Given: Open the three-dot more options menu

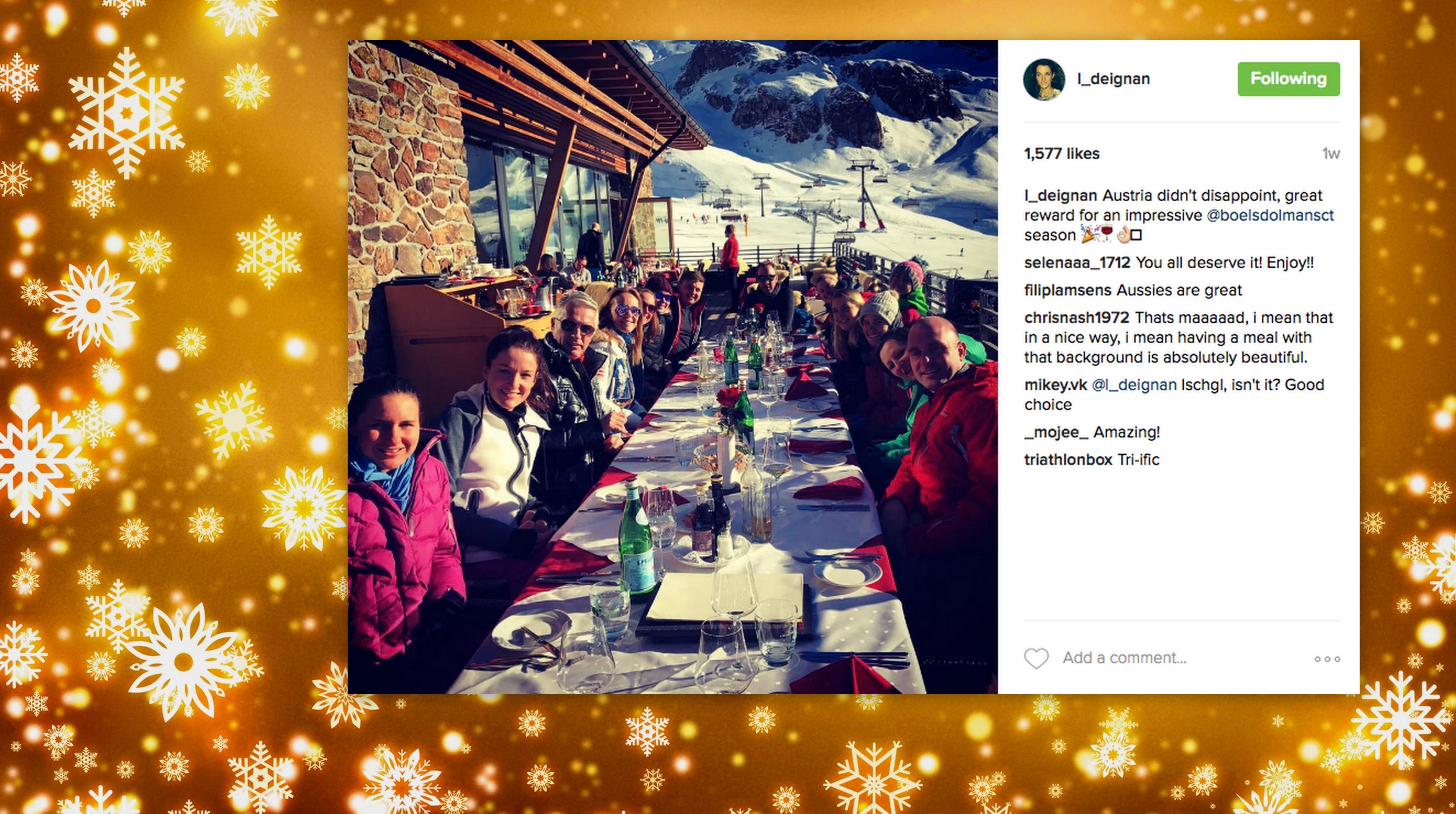Looking at the screenshot, I should click(x=1327, y=659).
